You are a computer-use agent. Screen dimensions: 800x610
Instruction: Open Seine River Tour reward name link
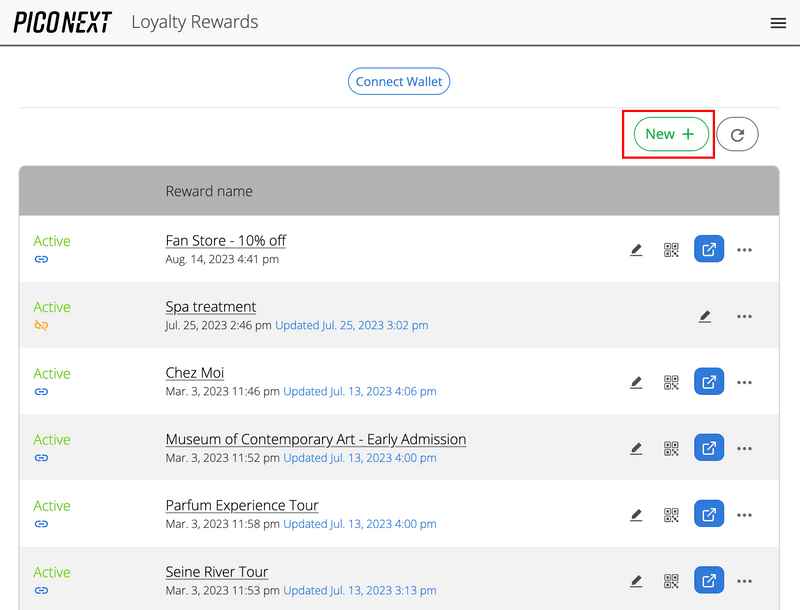coord(217,572)
